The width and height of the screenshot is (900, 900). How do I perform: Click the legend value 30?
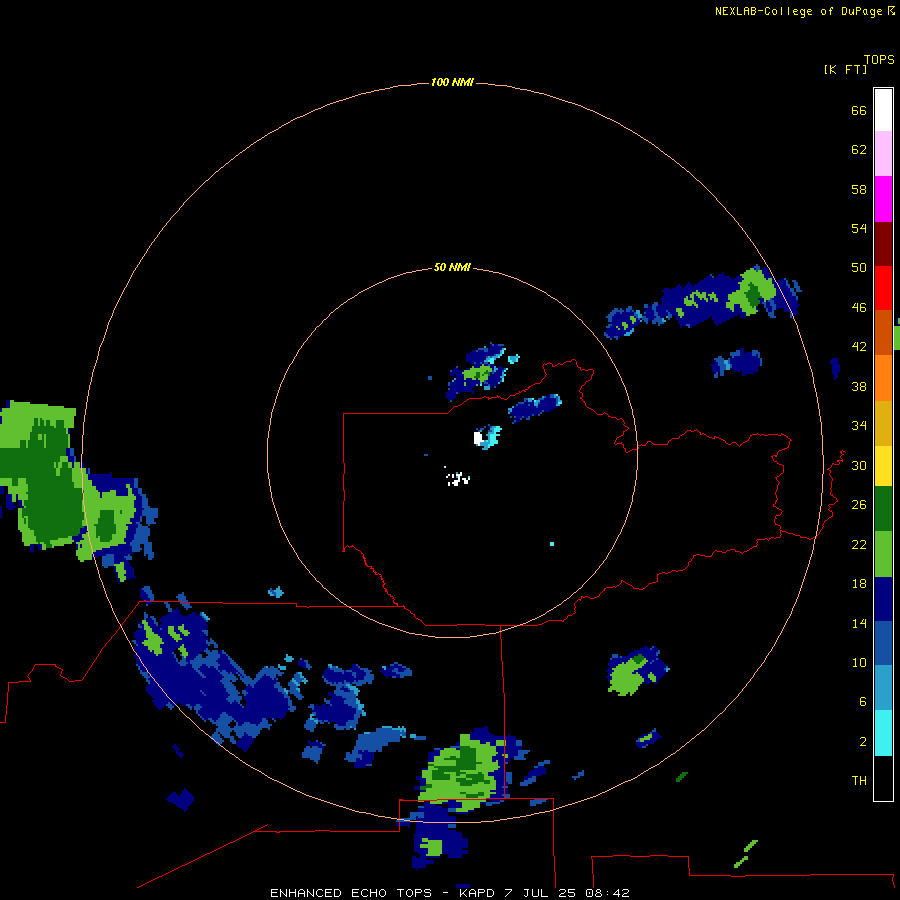(x=859, y=465)
